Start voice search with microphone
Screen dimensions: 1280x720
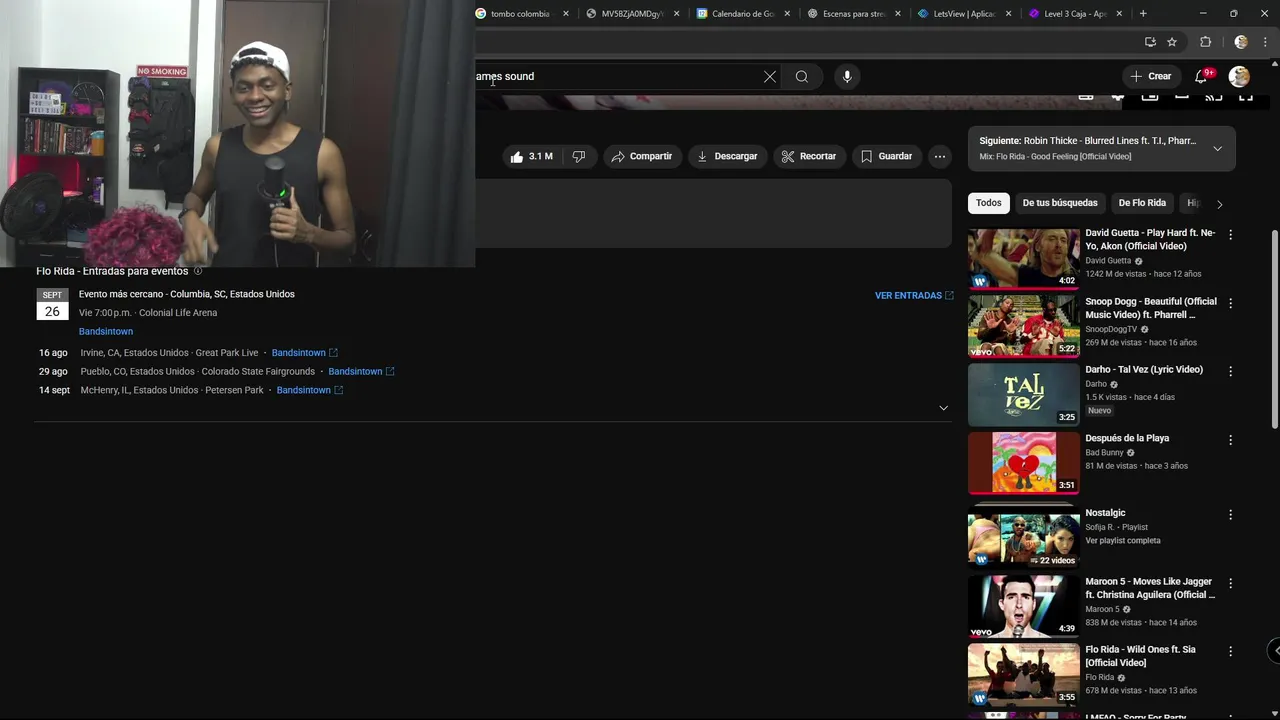click(x=847, y=76)
